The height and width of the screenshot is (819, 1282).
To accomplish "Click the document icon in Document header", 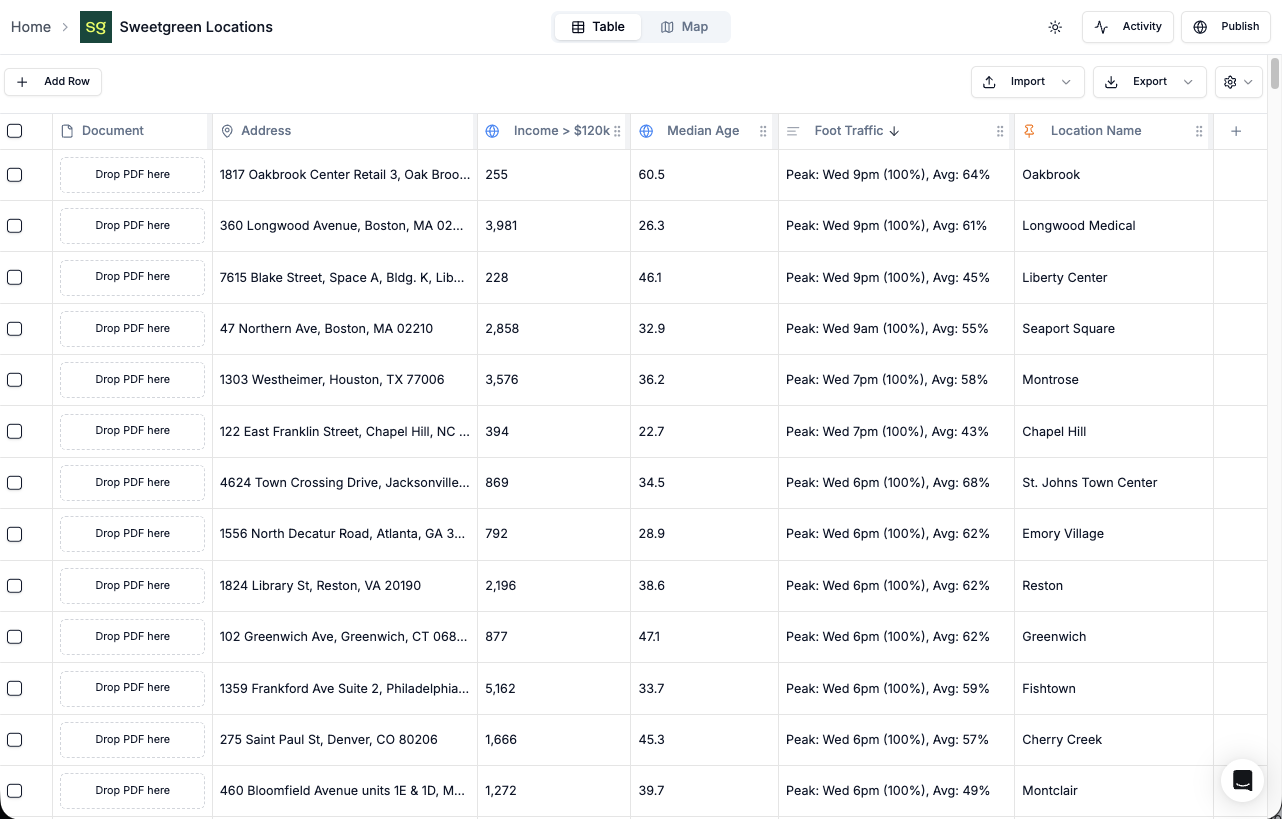I will 66,130.
